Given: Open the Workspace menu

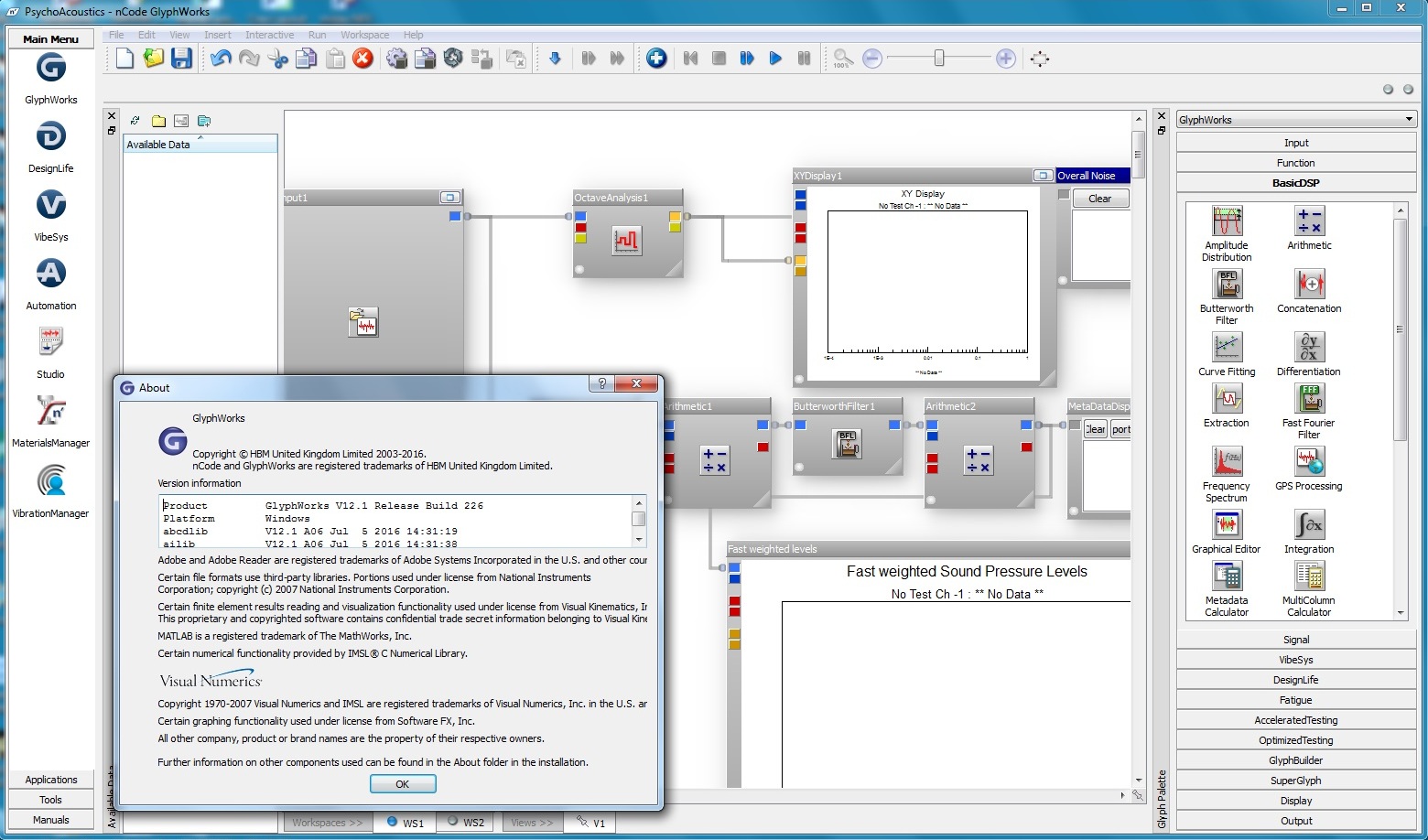Looking at the screenshot, I should [x=364, y=35].
